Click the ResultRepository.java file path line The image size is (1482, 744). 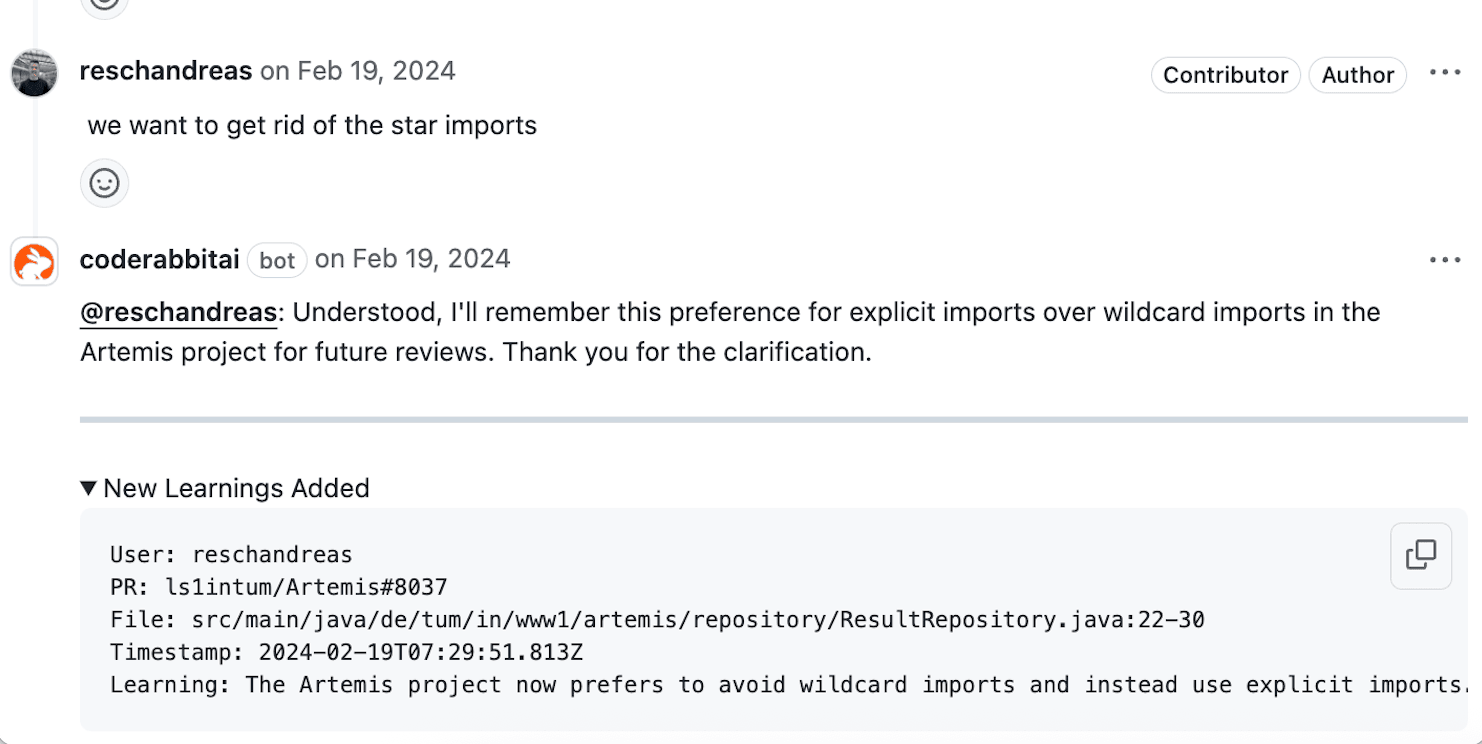tap(657, 620)
